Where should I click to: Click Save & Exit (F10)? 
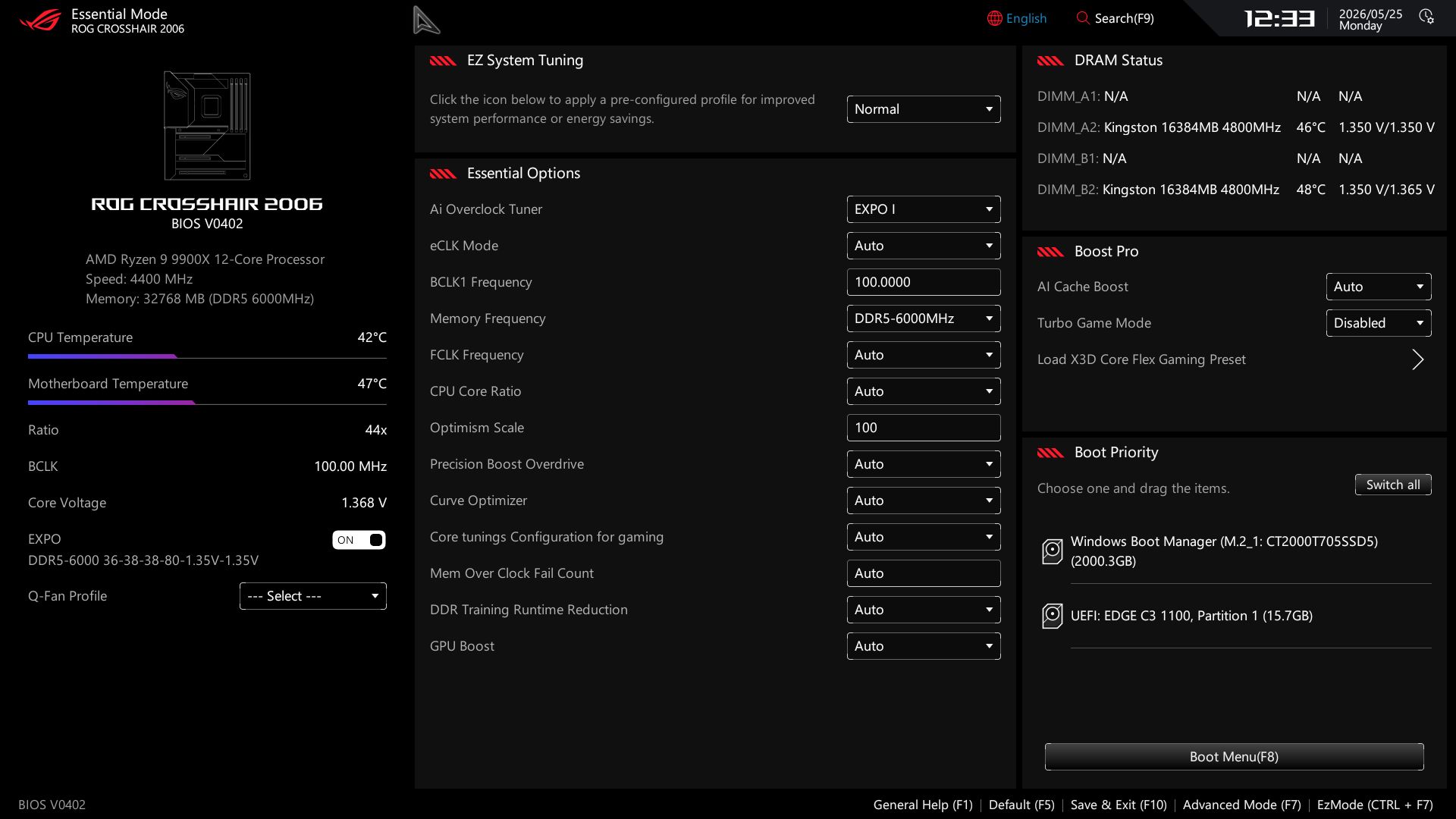coord(1119,805)
